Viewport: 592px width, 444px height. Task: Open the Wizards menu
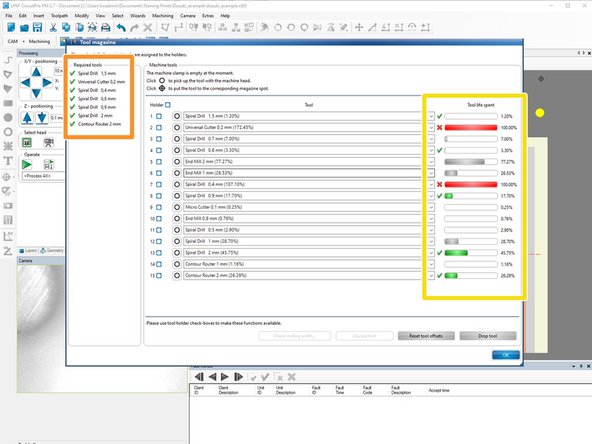coord(137,16)
